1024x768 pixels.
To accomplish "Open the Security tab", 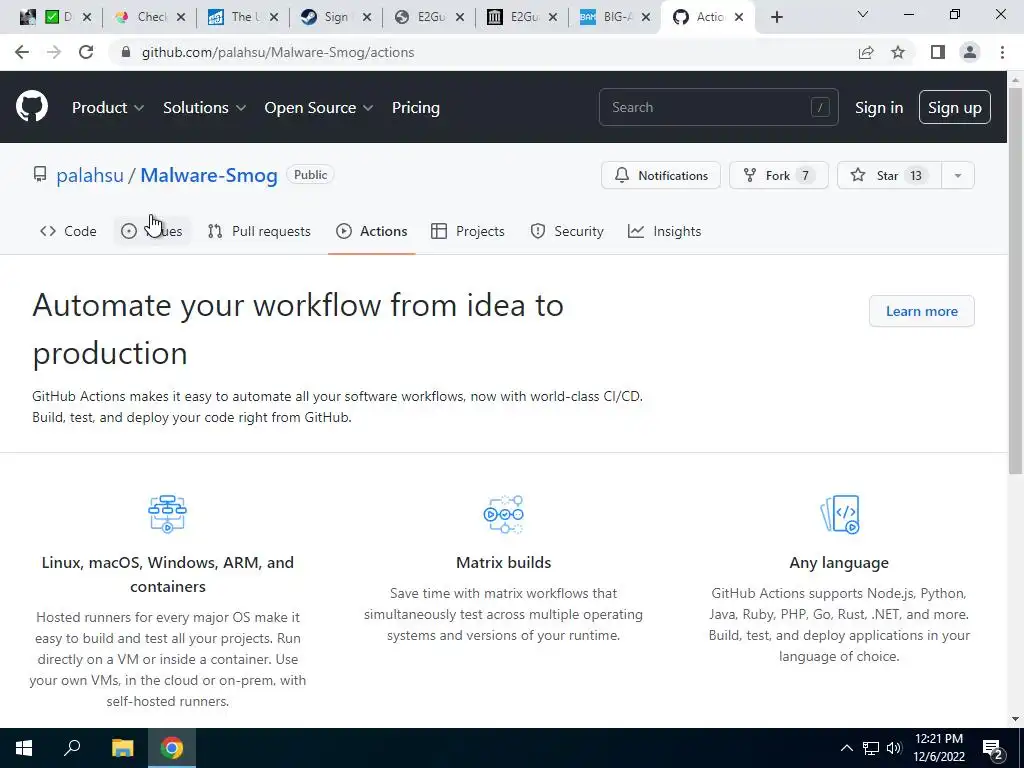I will click(x=566, y=231).
